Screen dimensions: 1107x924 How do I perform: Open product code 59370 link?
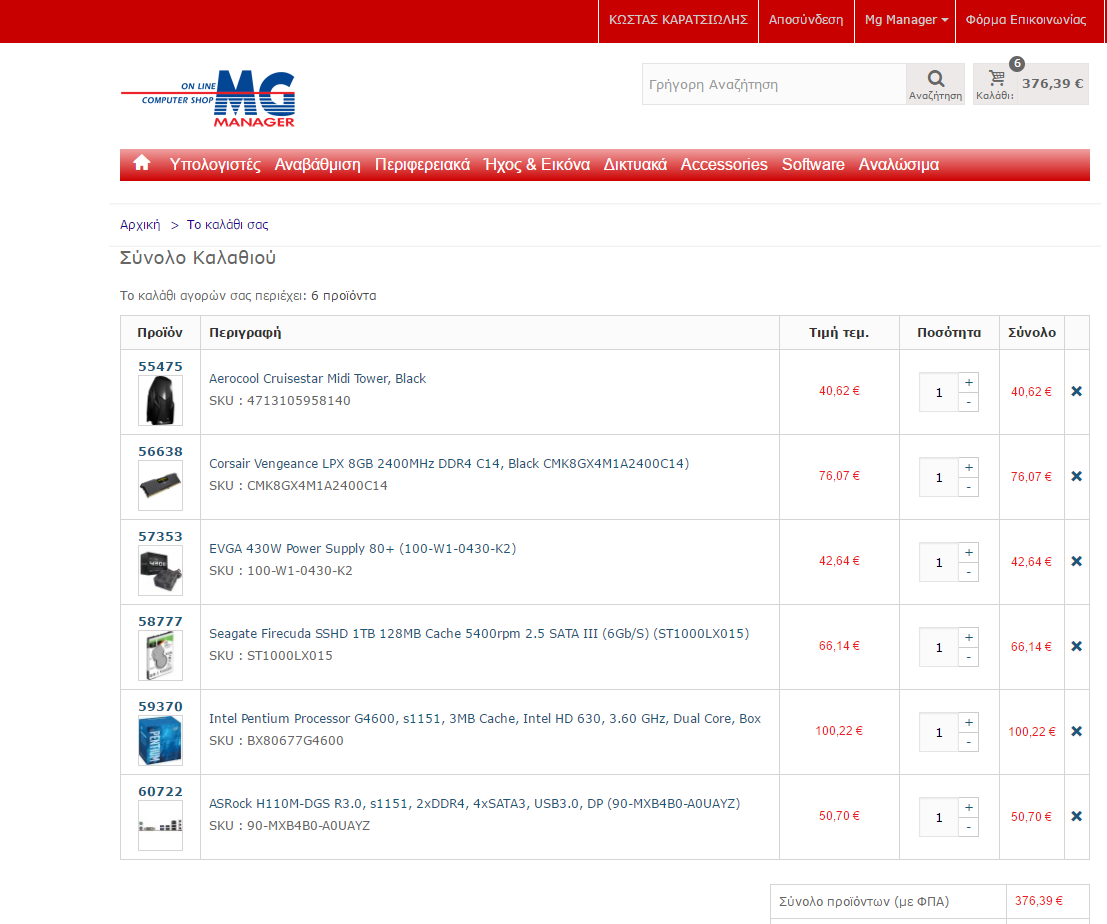coord(160,707)
